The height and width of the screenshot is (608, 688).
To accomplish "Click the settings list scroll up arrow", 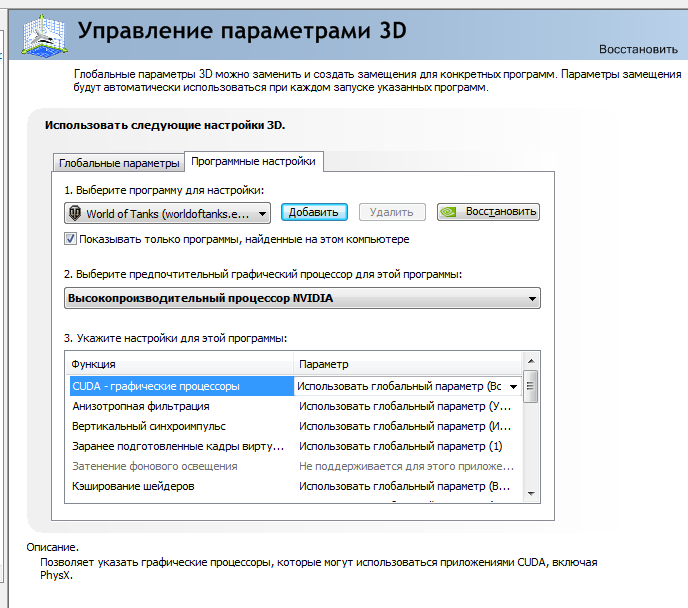I will [x=531, y=361].
